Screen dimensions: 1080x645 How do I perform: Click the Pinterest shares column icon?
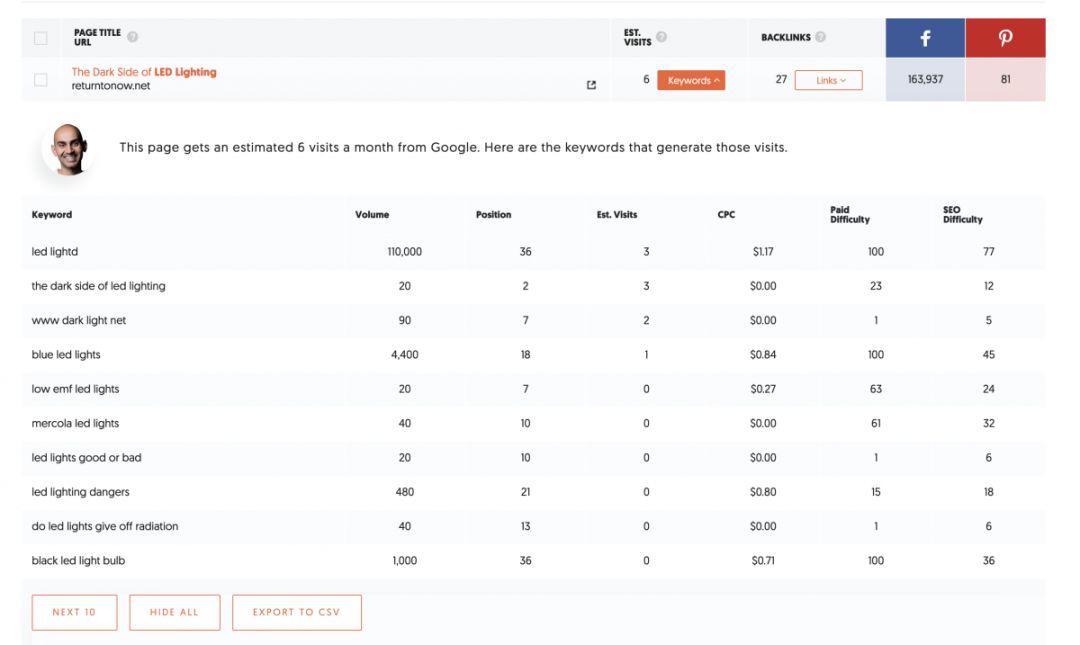[1005, 38]
